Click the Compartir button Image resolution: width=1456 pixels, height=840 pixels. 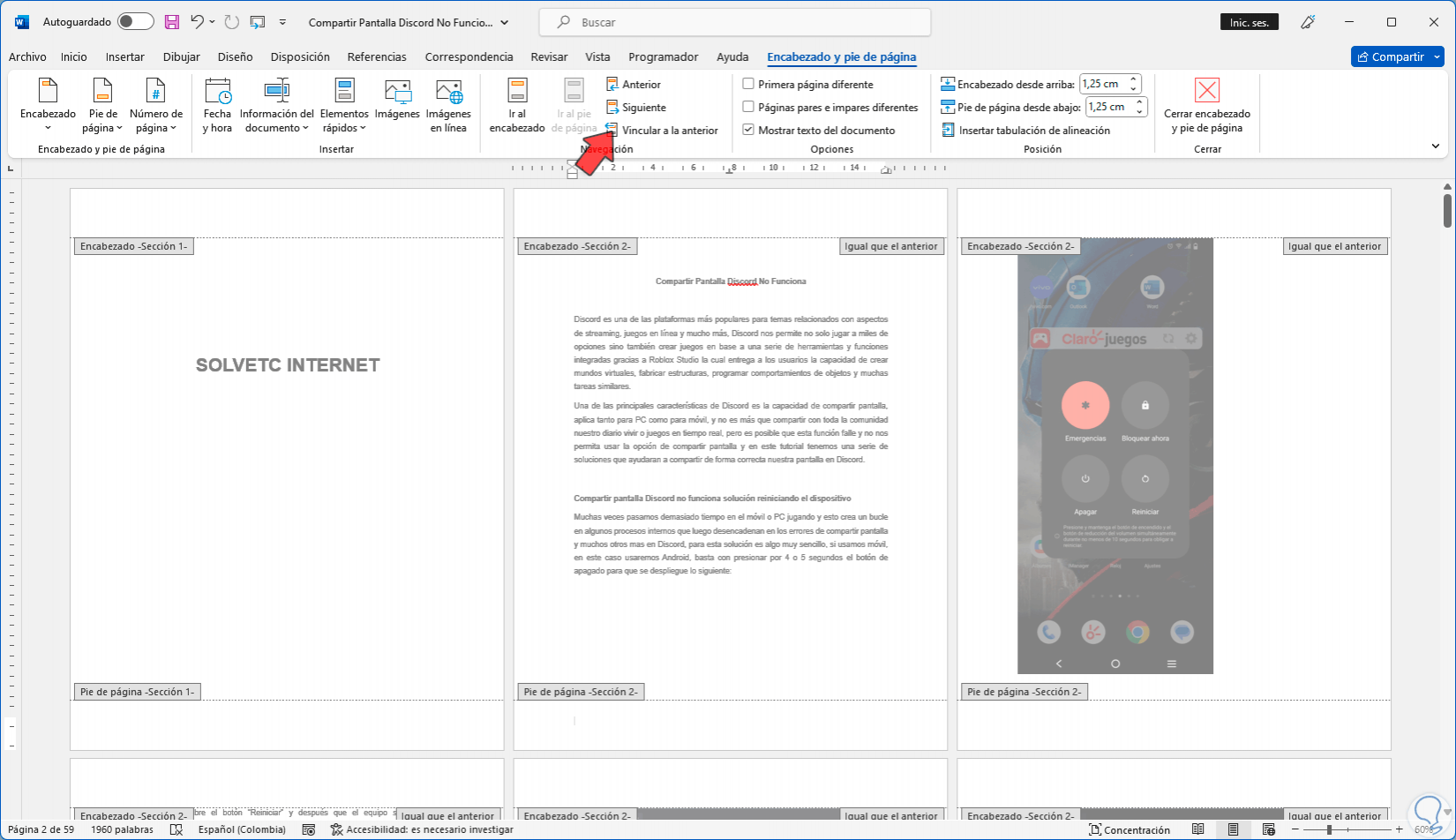point(1390,57)
